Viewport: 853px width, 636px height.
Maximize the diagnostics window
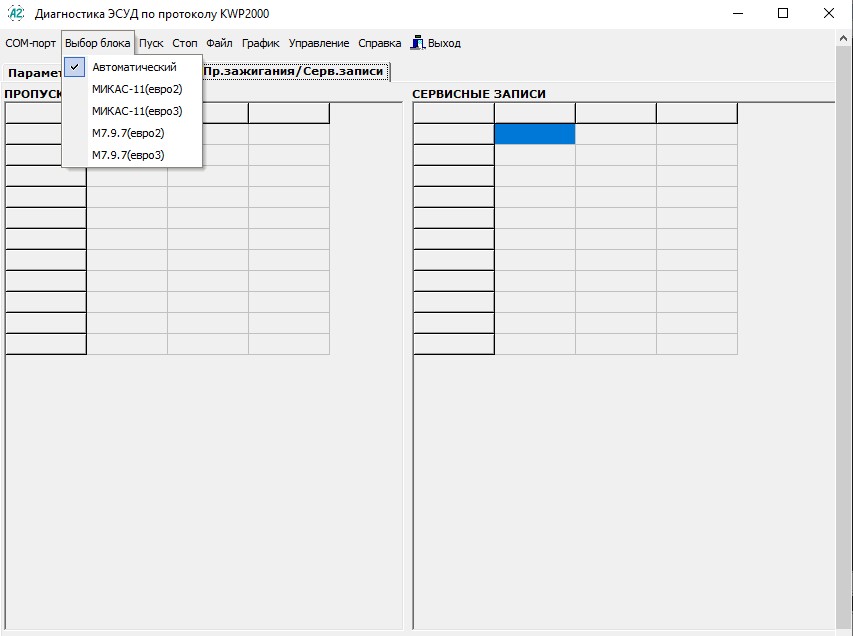(783, 13)
